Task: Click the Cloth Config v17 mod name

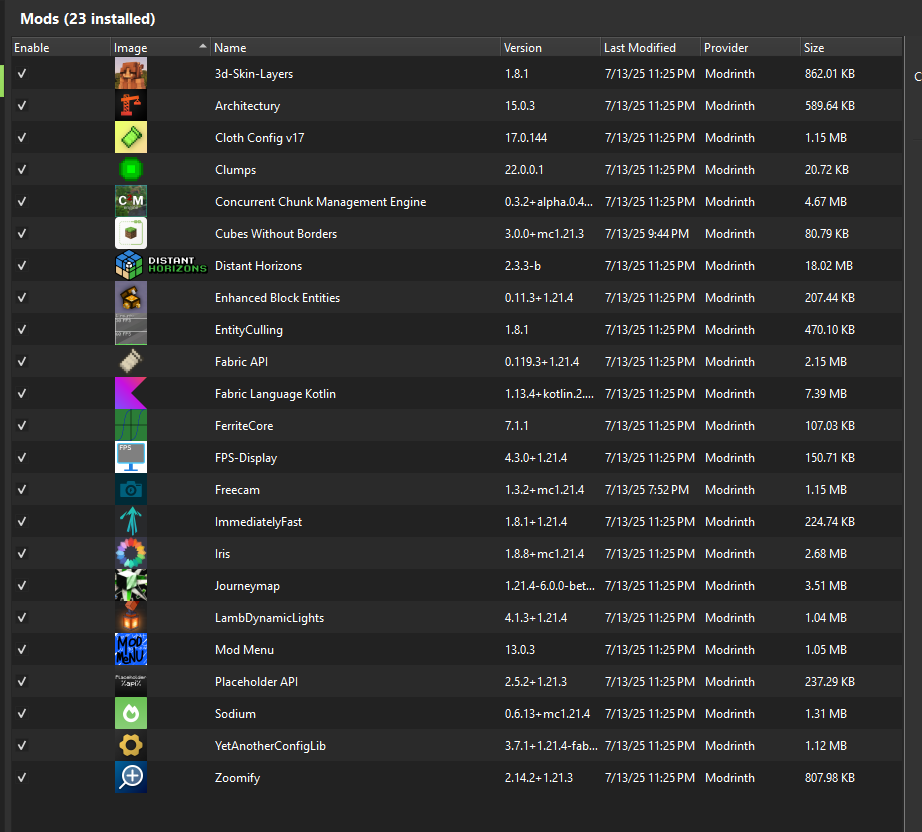Action: coord(259,138)
